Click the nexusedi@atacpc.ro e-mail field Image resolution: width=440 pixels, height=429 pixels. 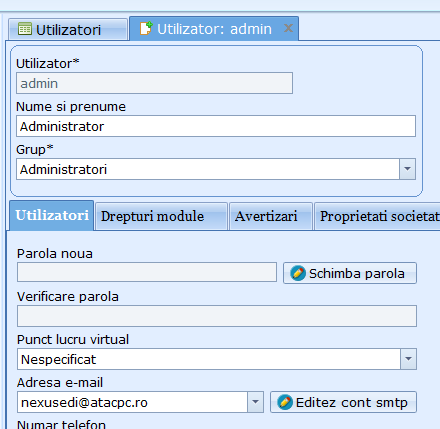(133, 402)
